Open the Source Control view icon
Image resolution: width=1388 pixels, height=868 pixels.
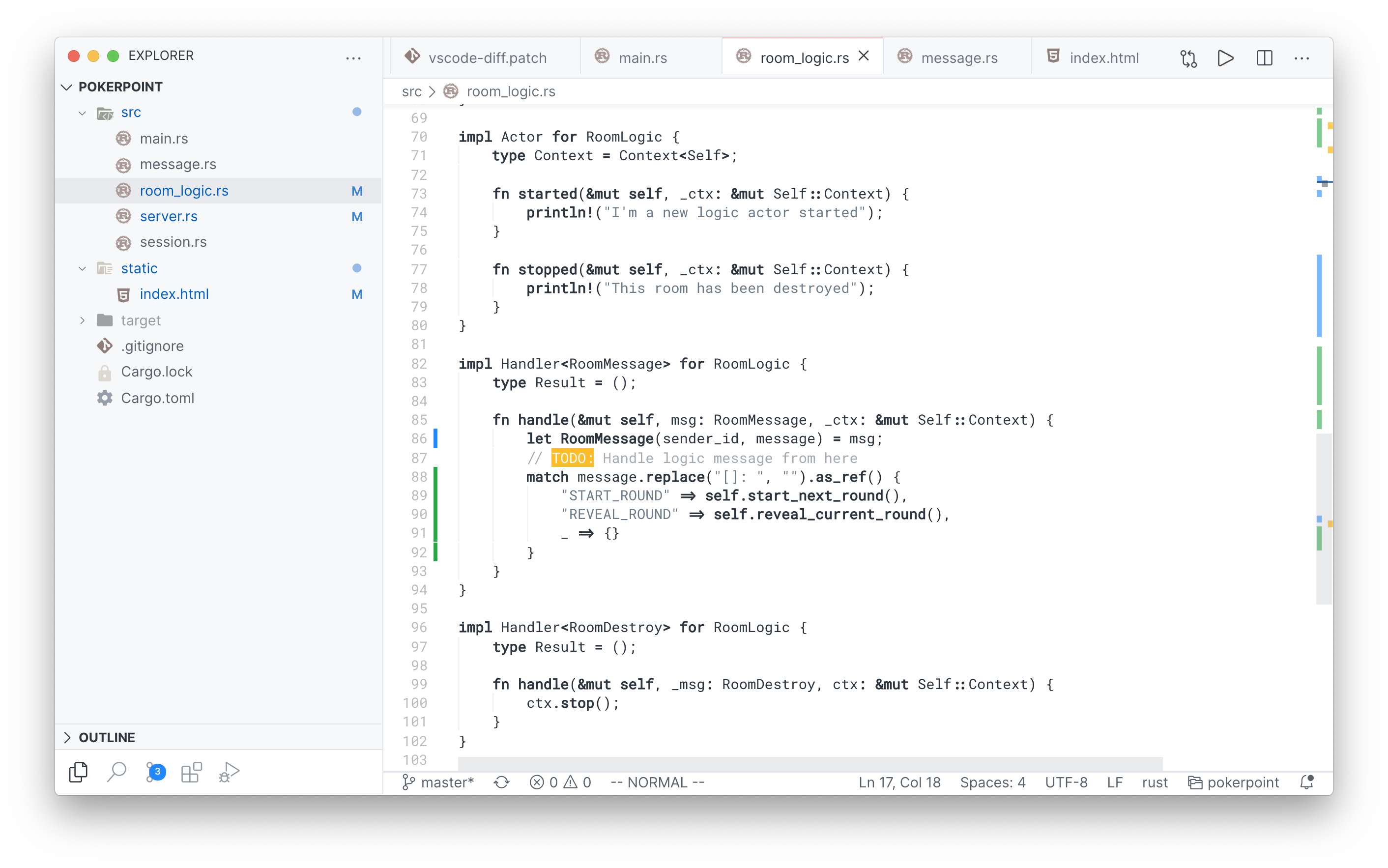[x=154, y=772]
